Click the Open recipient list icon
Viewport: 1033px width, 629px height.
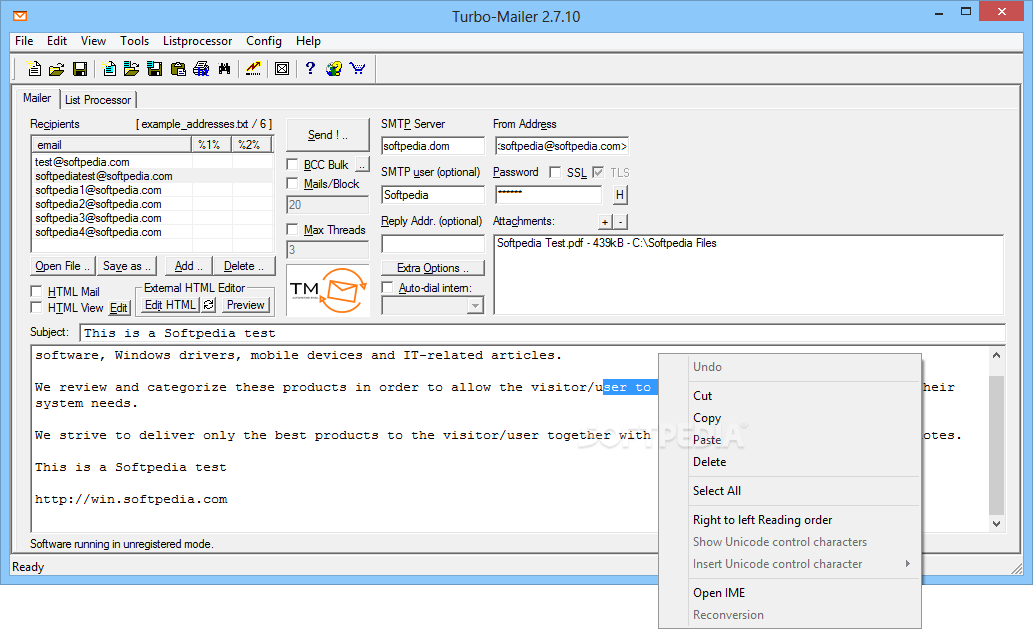point(132,68)
